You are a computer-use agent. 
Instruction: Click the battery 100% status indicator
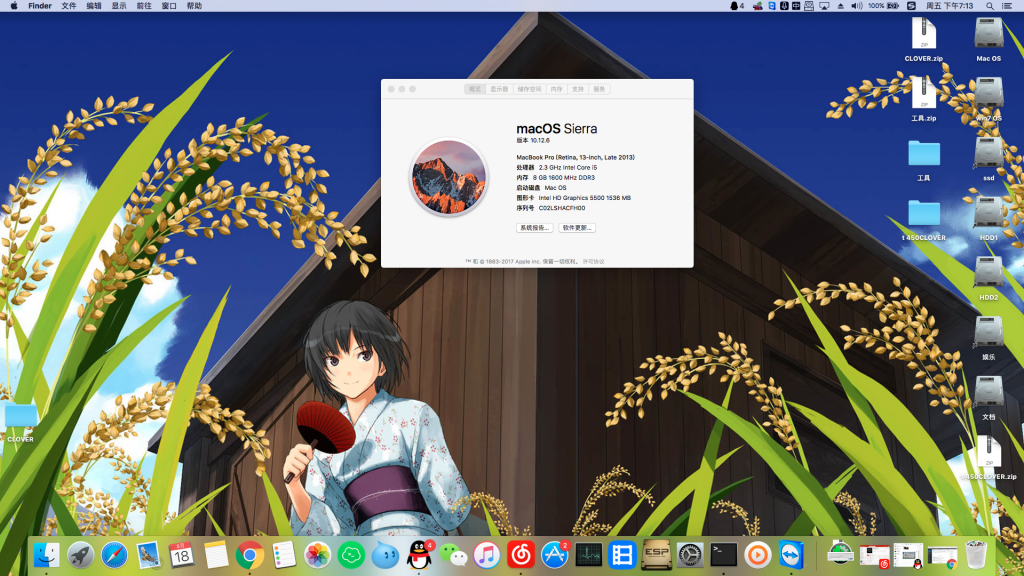click(x=884, y=6)
